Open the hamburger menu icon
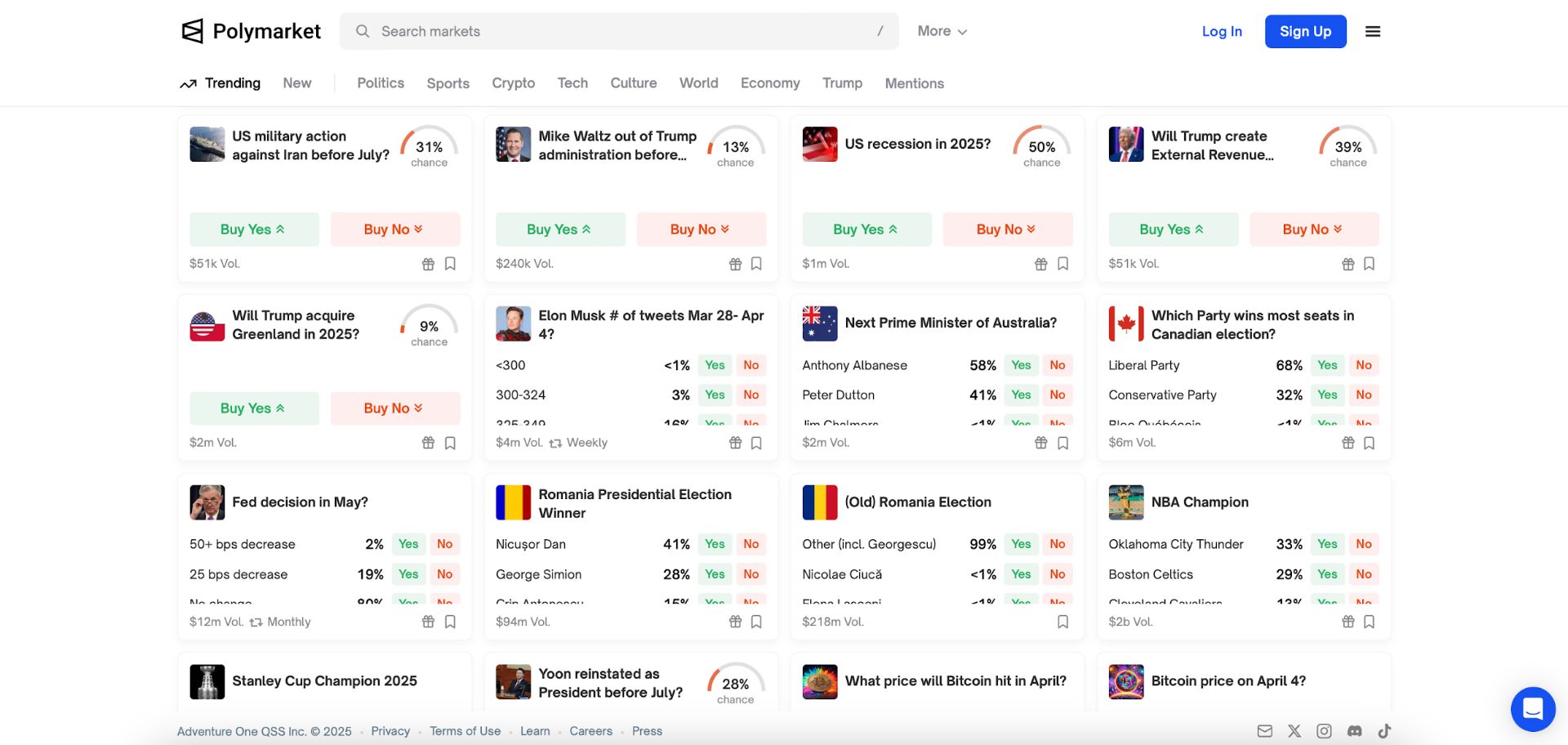Viewport: 1568px width, 745px height. [x=1373, y=31]
